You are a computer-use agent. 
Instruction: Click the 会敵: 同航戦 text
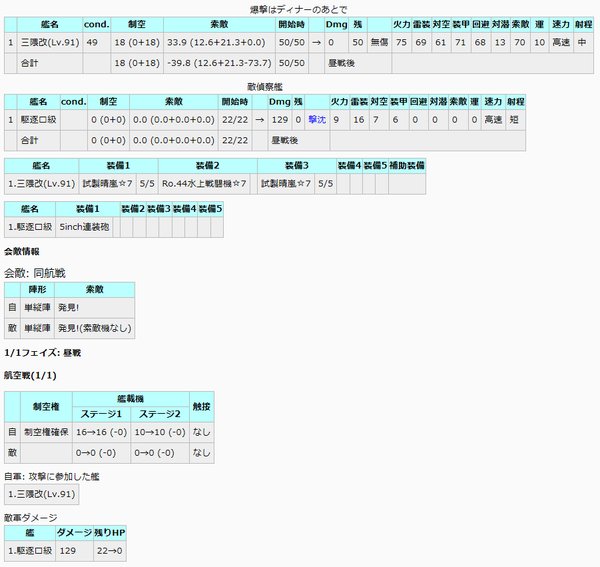point(35,273)
